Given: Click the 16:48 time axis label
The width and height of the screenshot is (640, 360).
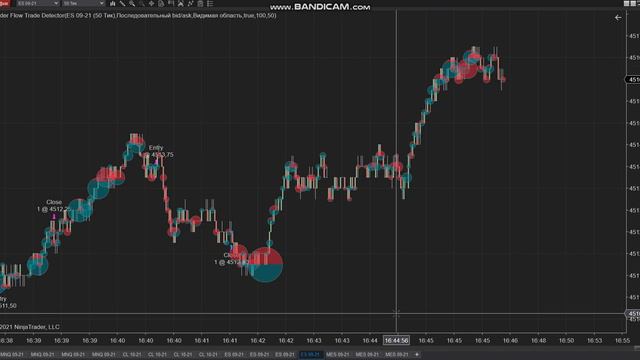Looking at the screenshot, I should 538,340.
